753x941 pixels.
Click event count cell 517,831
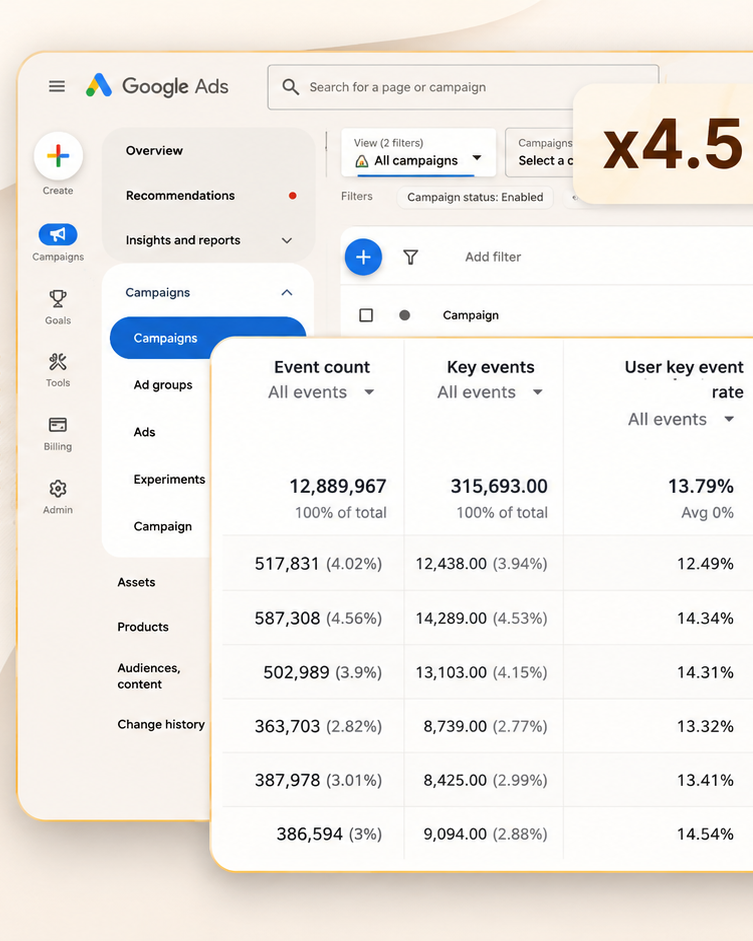(287, 564)
